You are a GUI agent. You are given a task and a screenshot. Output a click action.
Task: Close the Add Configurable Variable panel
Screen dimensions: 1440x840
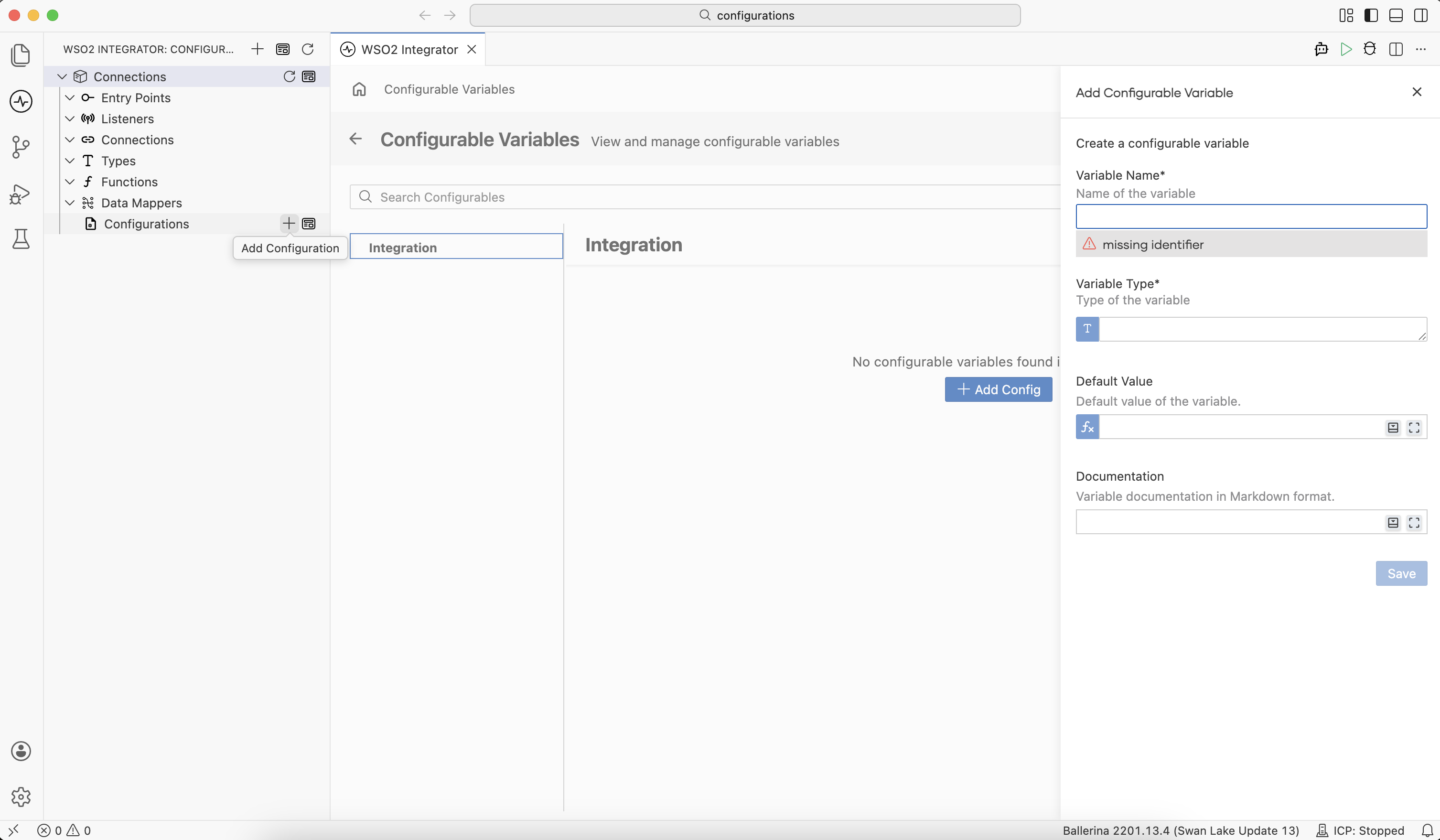(1417, 92)
